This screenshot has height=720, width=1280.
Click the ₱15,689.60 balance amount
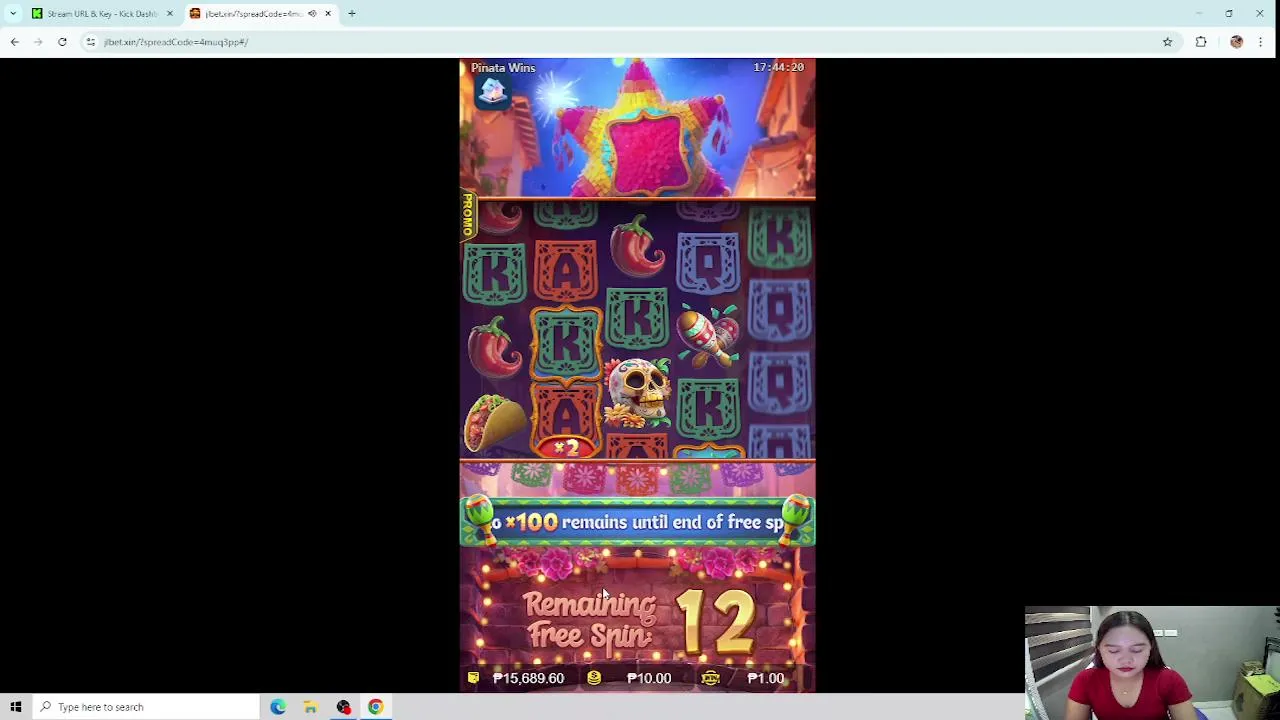click(x=528, y=678)
